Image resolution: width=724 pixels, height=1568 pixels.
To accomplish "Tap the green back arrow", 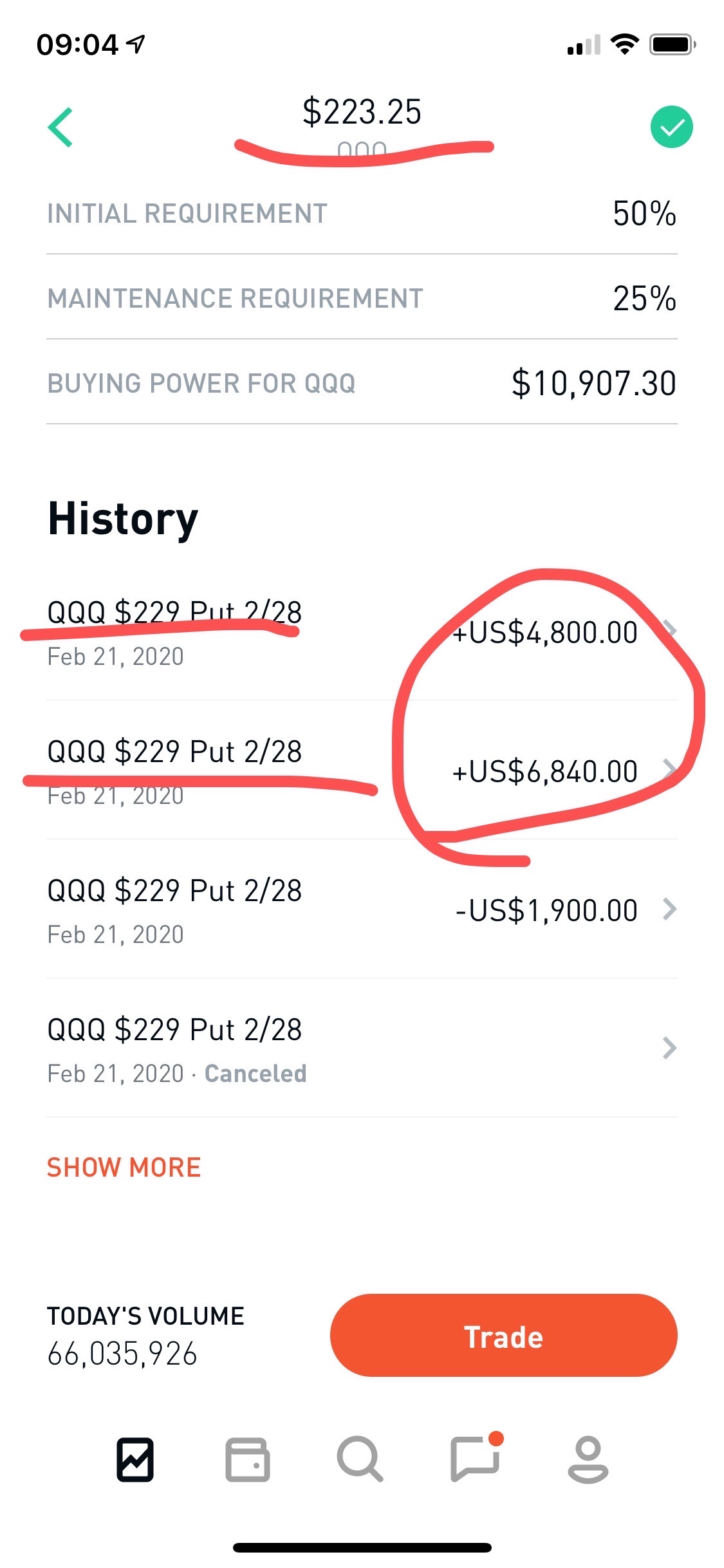I will tap(60, 127).
